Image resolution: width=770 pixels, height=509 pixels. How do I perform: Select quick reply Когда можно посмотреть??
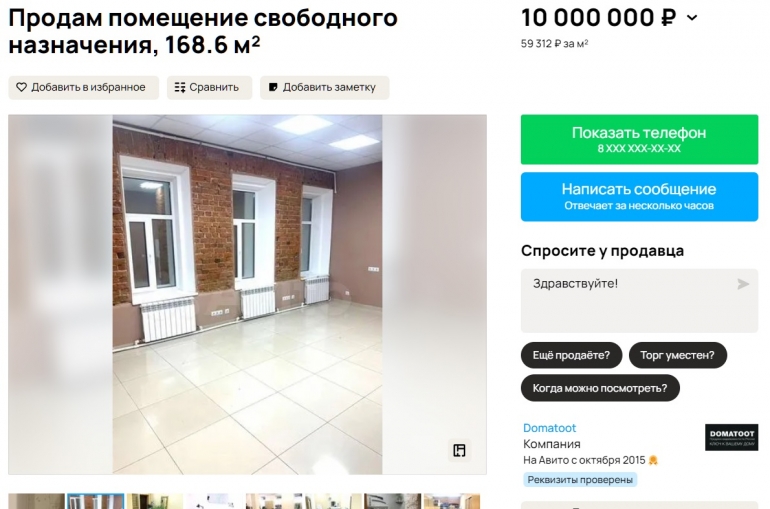click(600, 388)
